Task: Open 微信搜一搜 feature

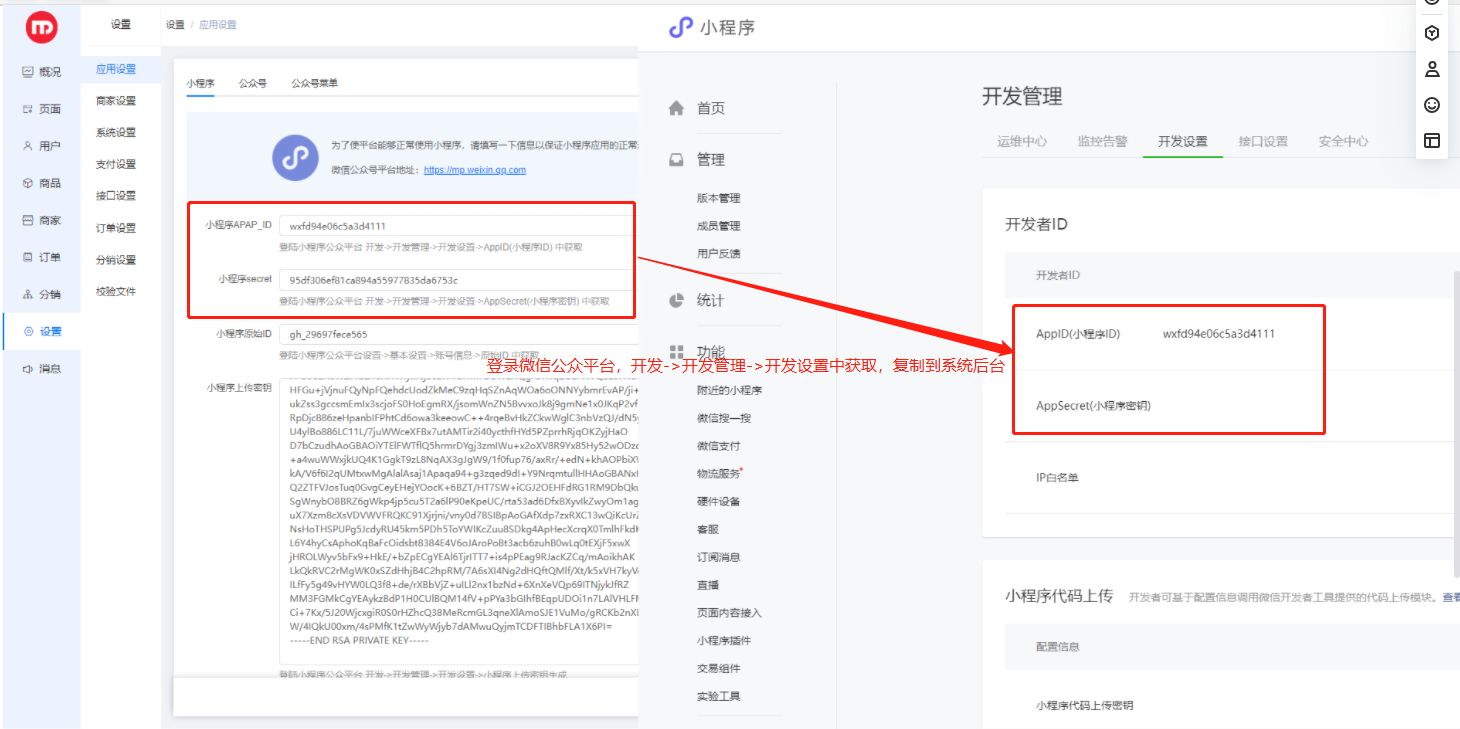Action: 724,418
